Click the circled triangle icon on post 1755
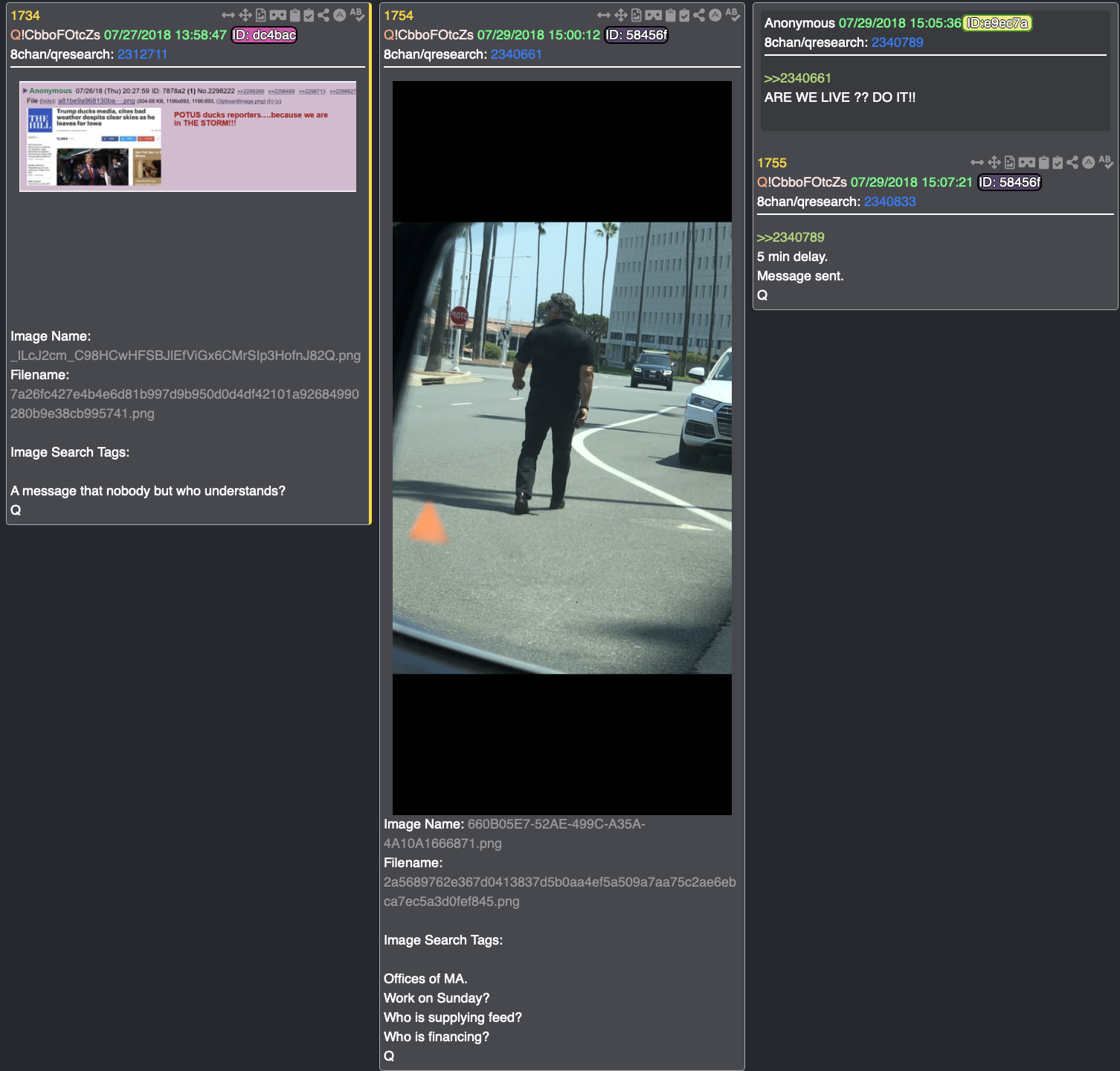1120x1071 pixels. tap(1088, 162)
